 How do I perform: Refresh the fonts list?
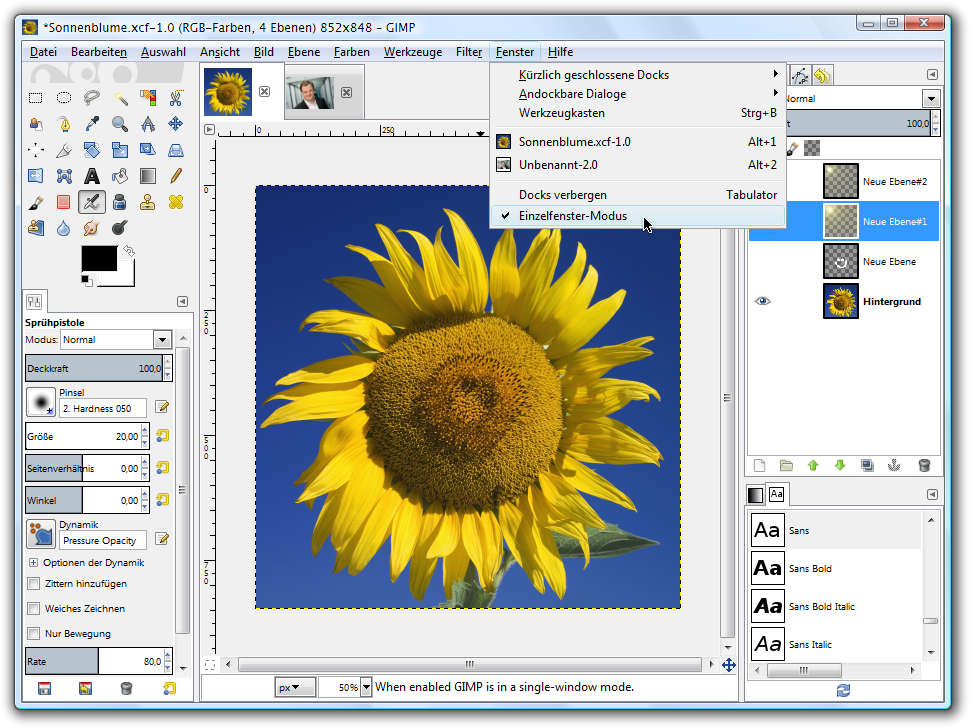pyautogui.click(x=843, y=690)
